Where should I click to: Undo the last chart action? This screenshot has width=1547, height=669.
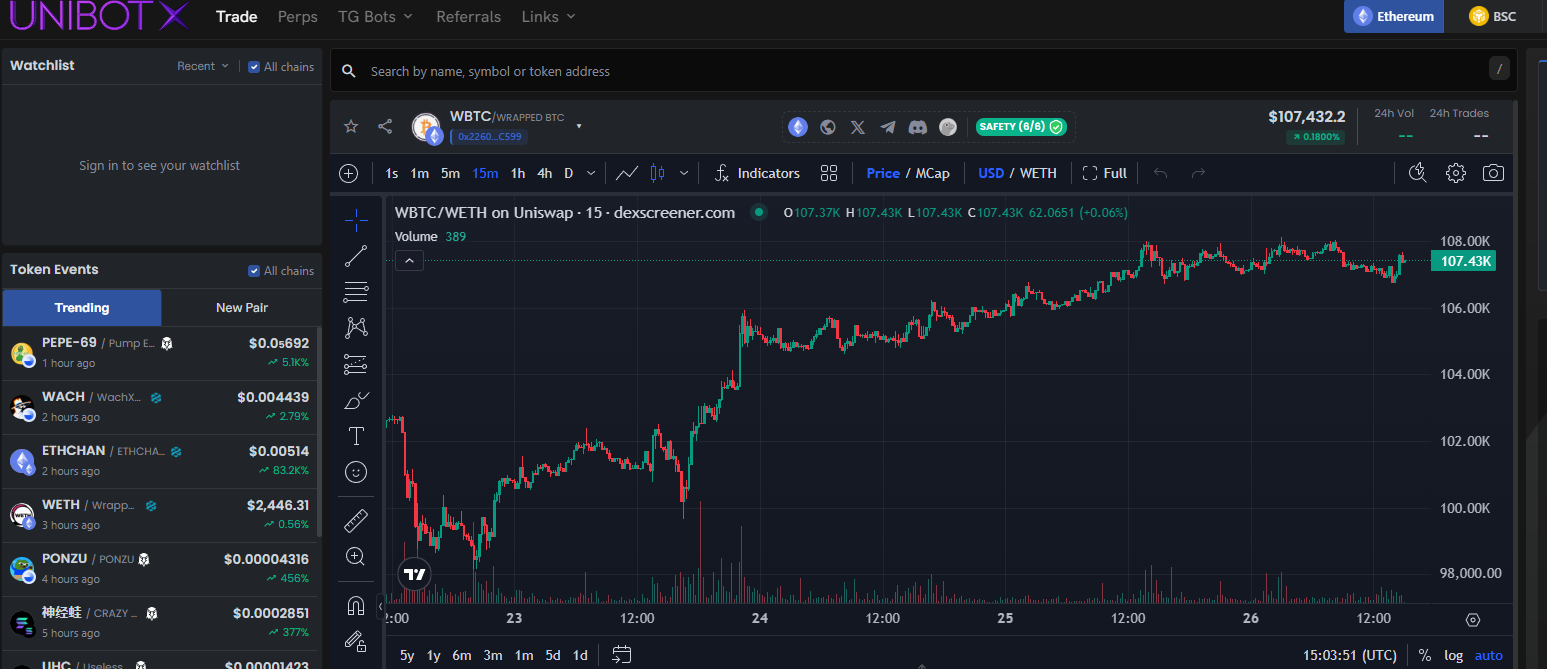point(1161,173)
